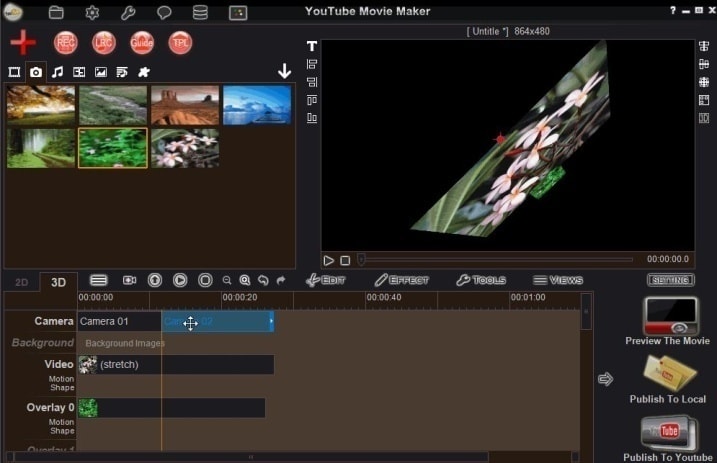Click the align right icon beside preview
Screen dimensions: 717x463
tap(312, 82)
